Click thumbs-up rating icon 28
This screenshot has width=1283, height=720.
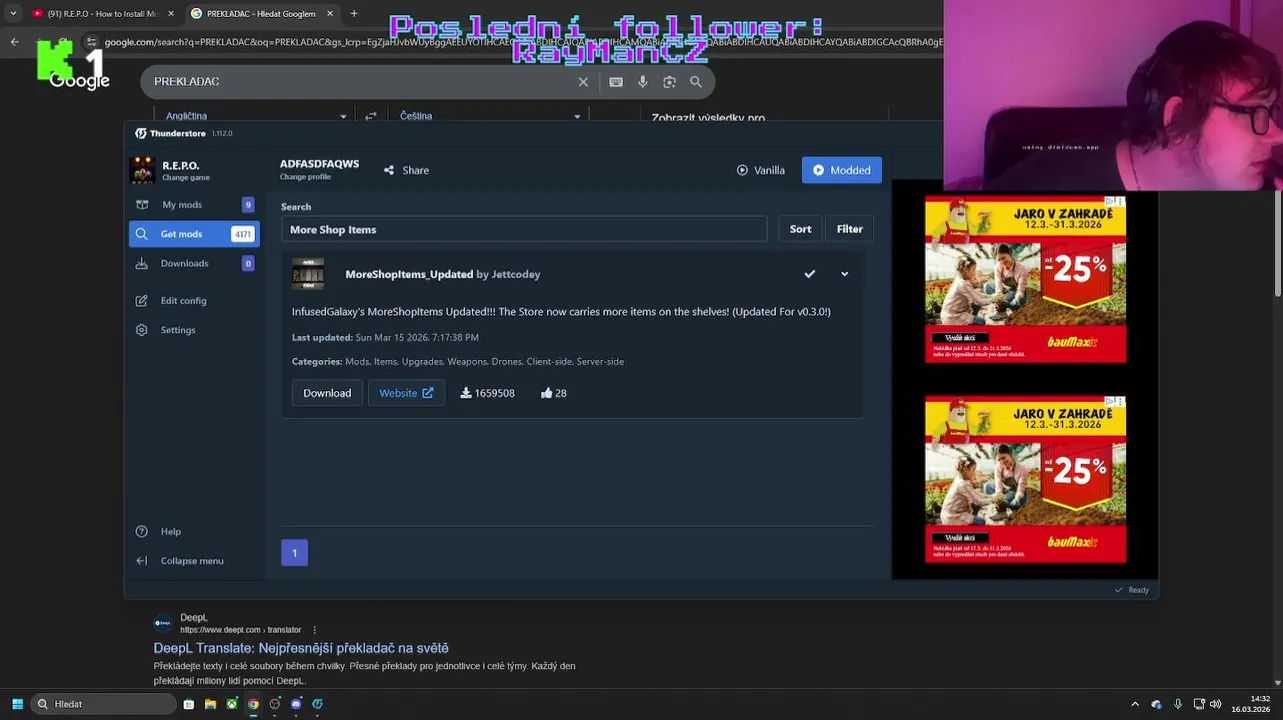point(547,393)
